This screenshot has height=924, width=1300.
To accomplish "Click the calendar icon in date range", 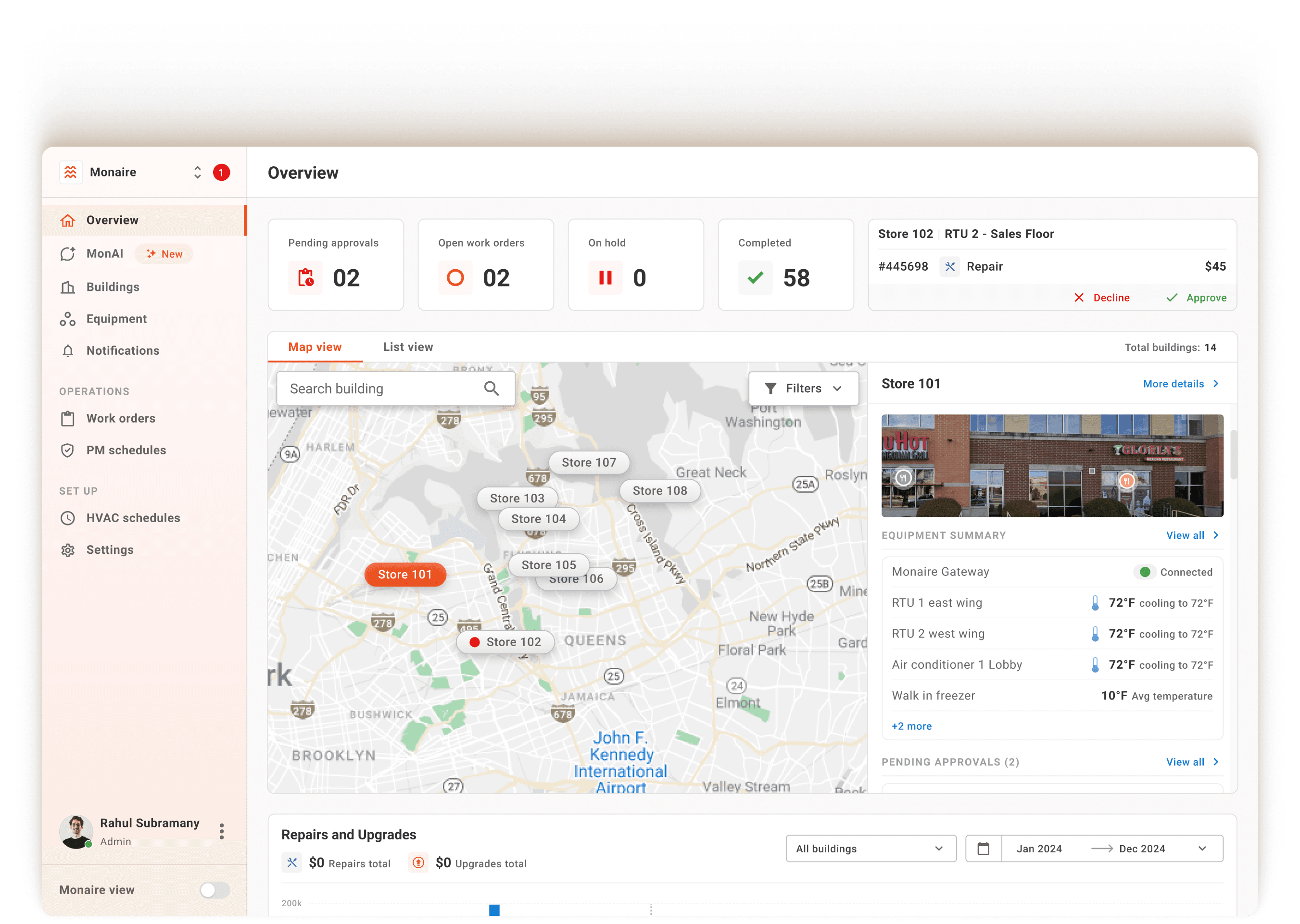I will click(x=983, y=849).
